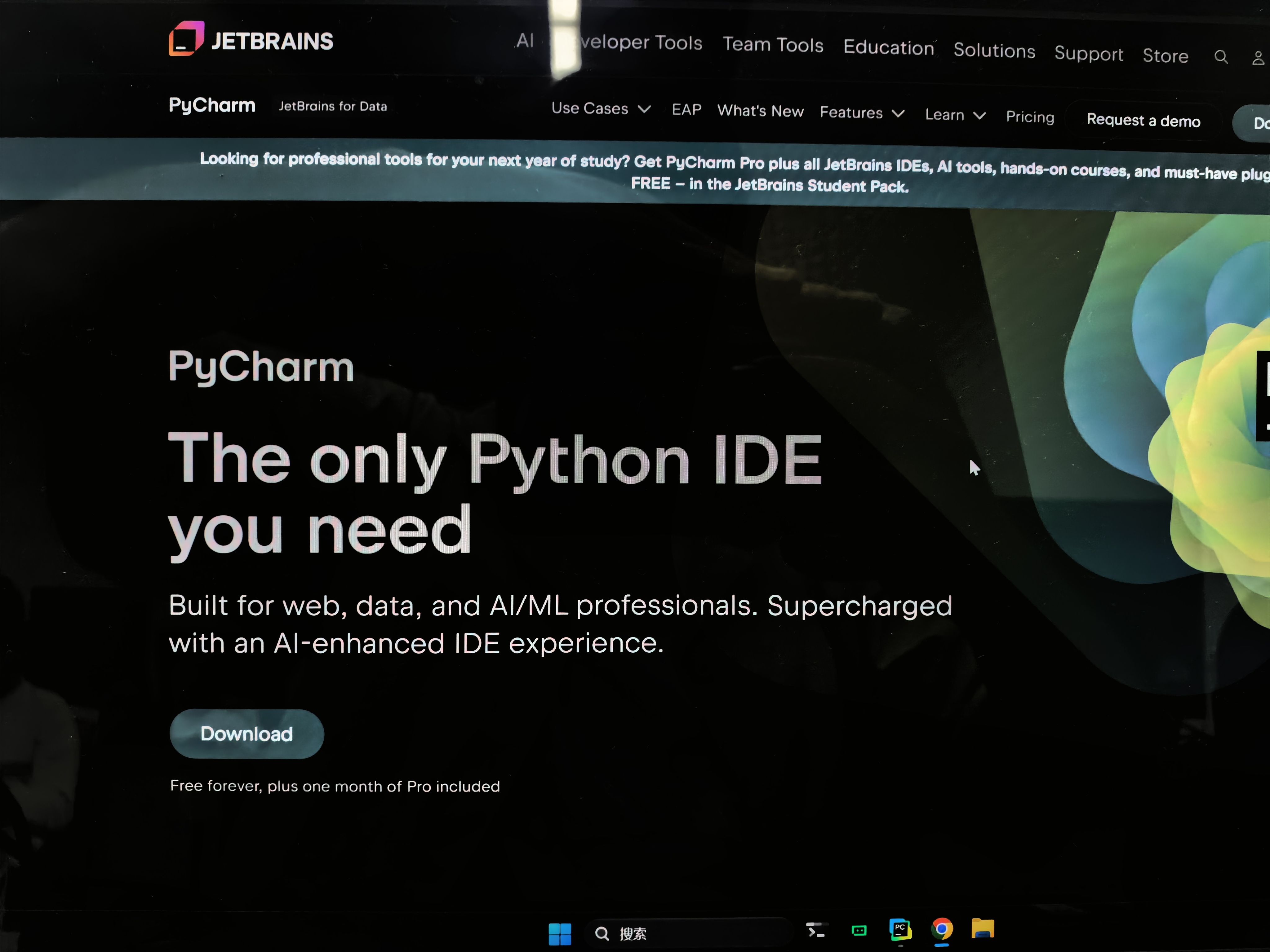1270x952 pixels.
Task: Click the taskbar search box
Action: (689, 933)
